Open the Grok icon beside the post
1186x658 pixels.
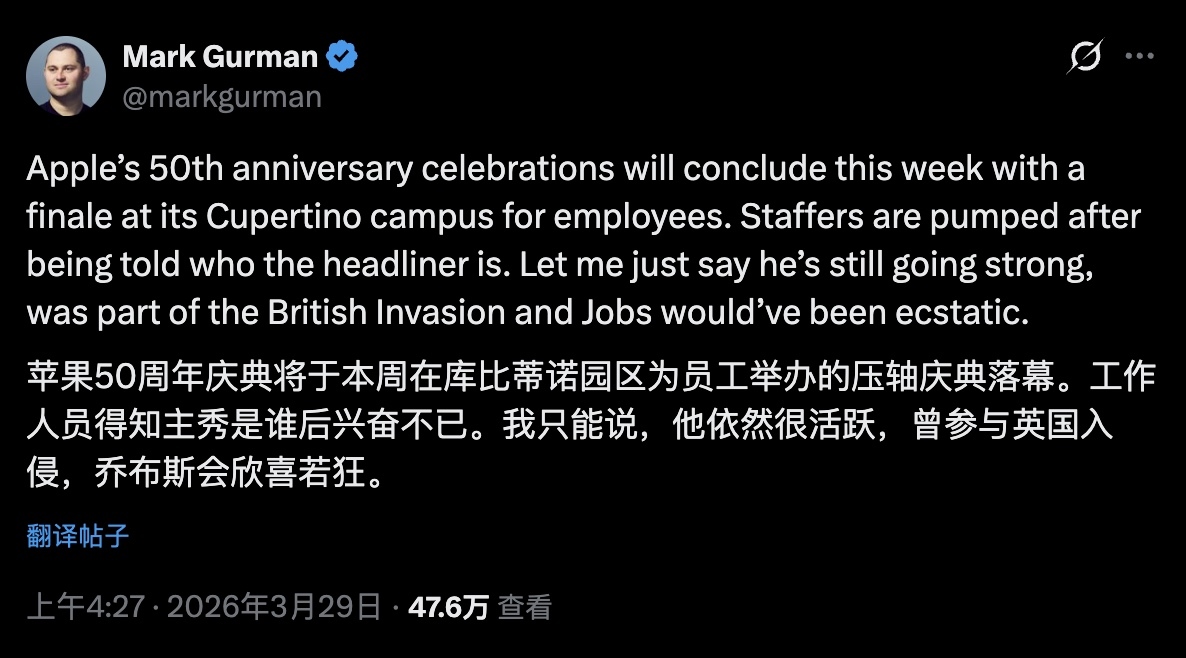coord(1084,58)
